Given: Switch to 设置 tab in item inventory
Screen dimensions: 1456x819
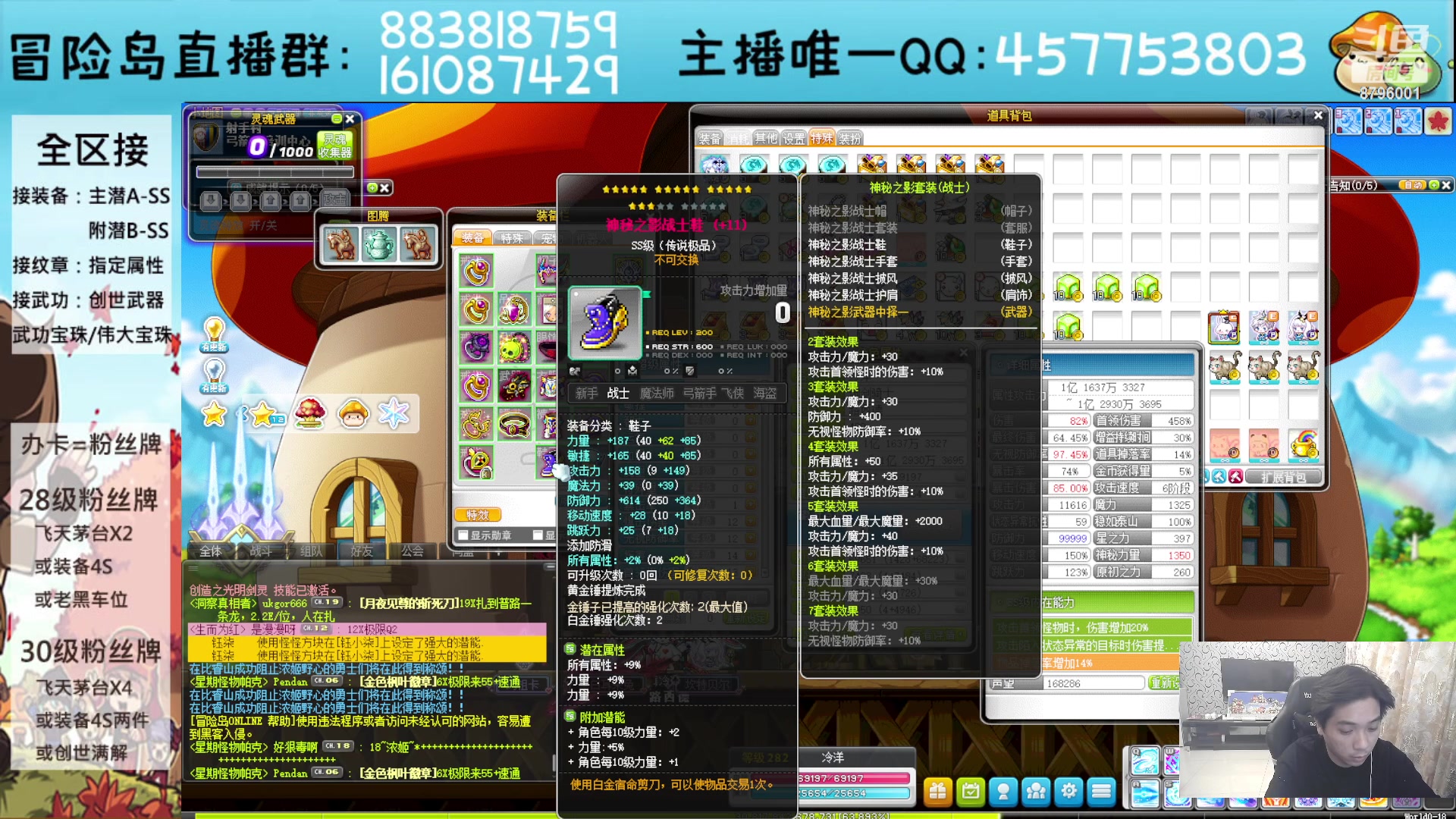Looking at the screenshot, I should 794,138.
